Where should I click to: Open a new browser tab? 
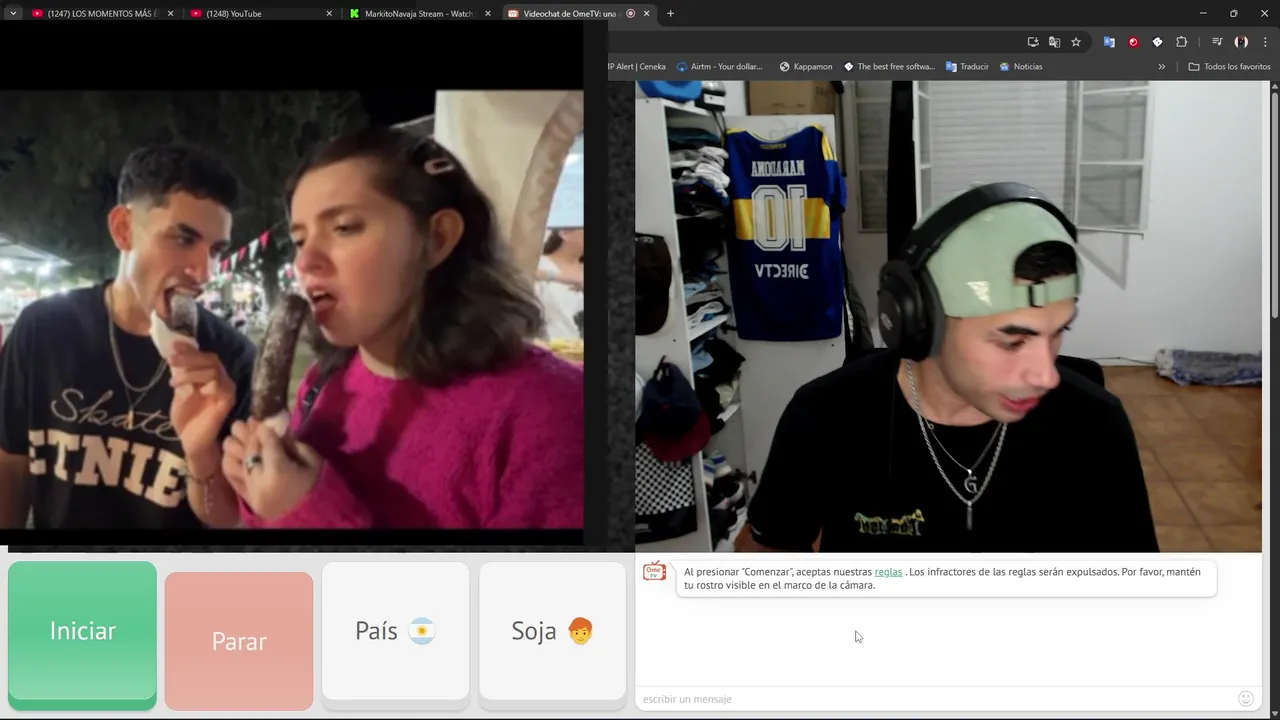coord(670,13)
